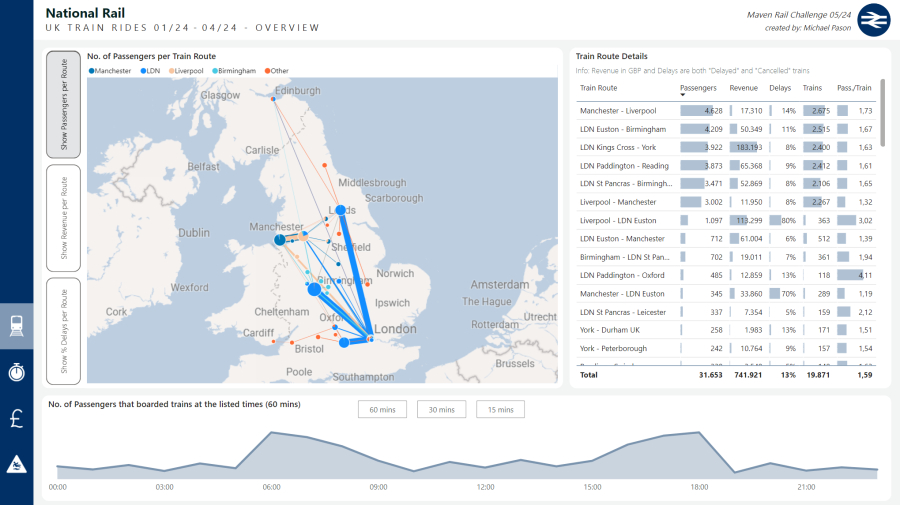This screenshot has width=900, height=505.
Task: Click the Manchester legend dot
Action: point(92,71)
